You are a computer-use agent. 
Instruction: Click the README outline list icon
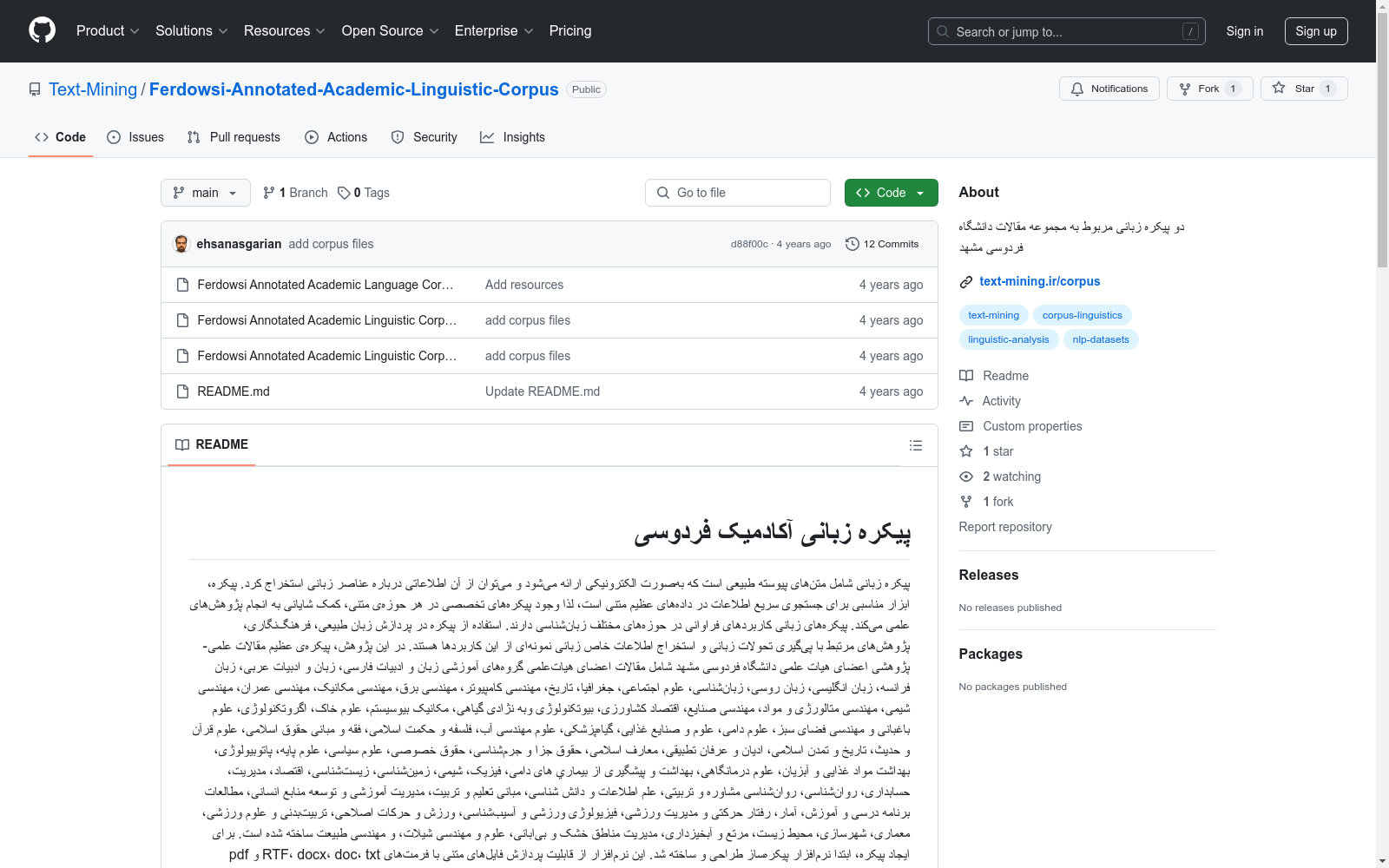(x=916, y=445)
